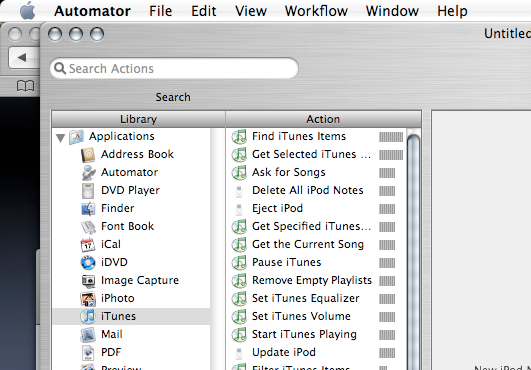Viewport: 531px width, 370px height.
Task: Select the DVD Player icon
Action: [x=88, y=191]
